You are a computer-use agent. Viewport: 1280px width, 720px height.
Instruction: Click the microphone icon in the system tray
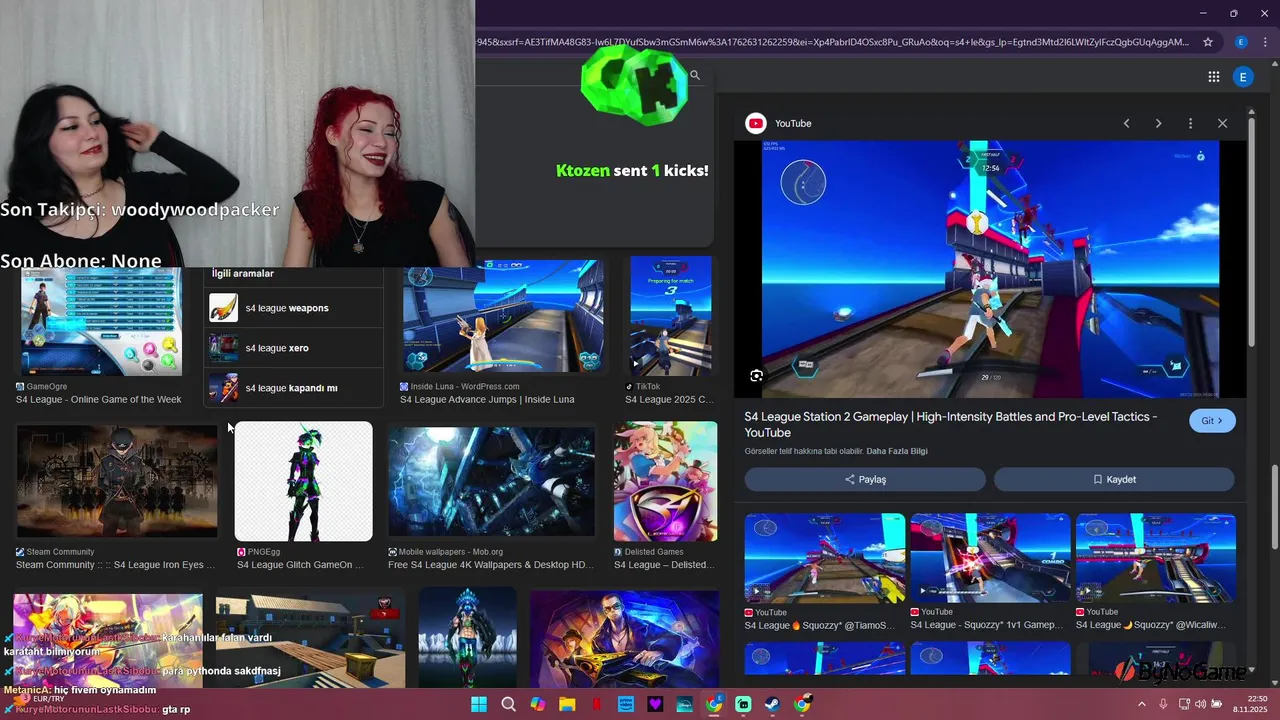click(x=1163, y=704)
